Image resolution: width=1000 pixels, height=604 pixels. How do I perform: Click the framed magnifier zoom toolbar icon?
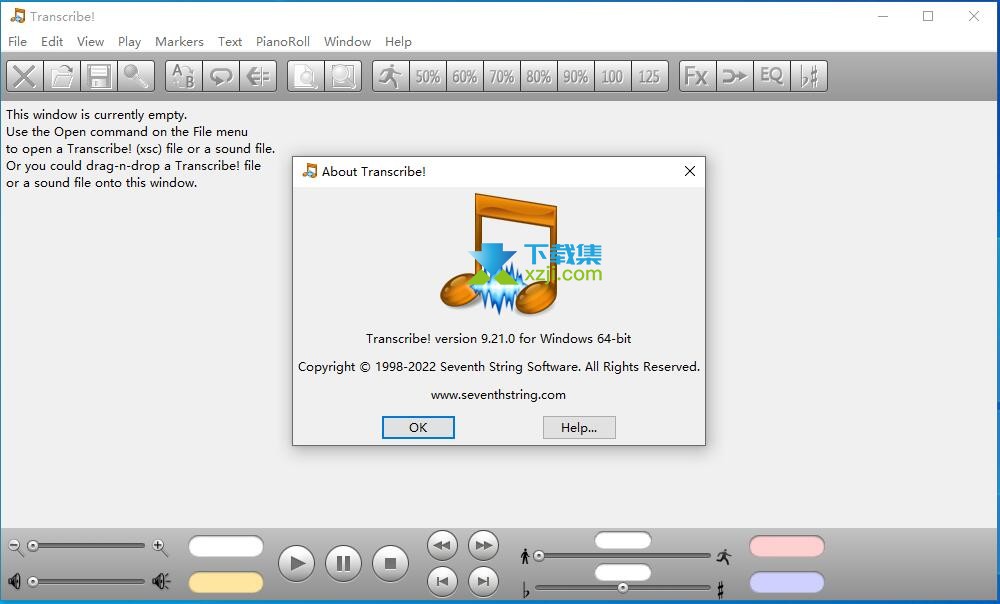pos(342,77)
